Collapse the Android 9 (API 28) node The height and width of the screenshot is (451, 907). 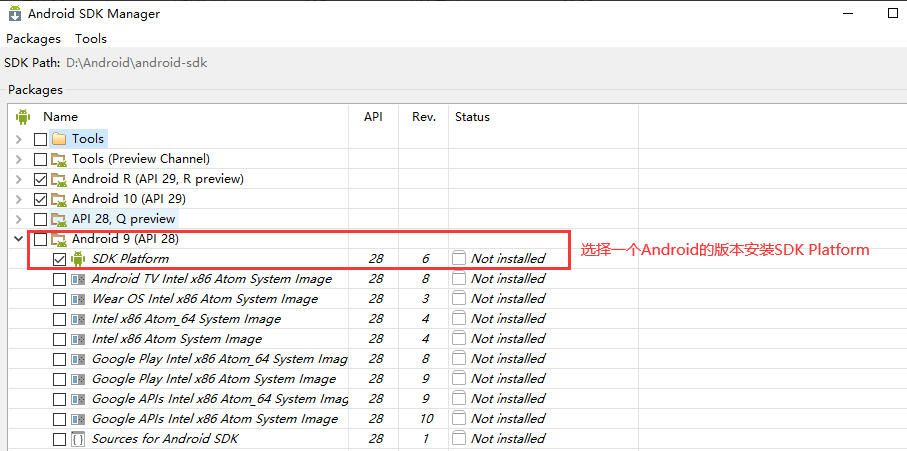pyautogui.click(x=20, y=239)
